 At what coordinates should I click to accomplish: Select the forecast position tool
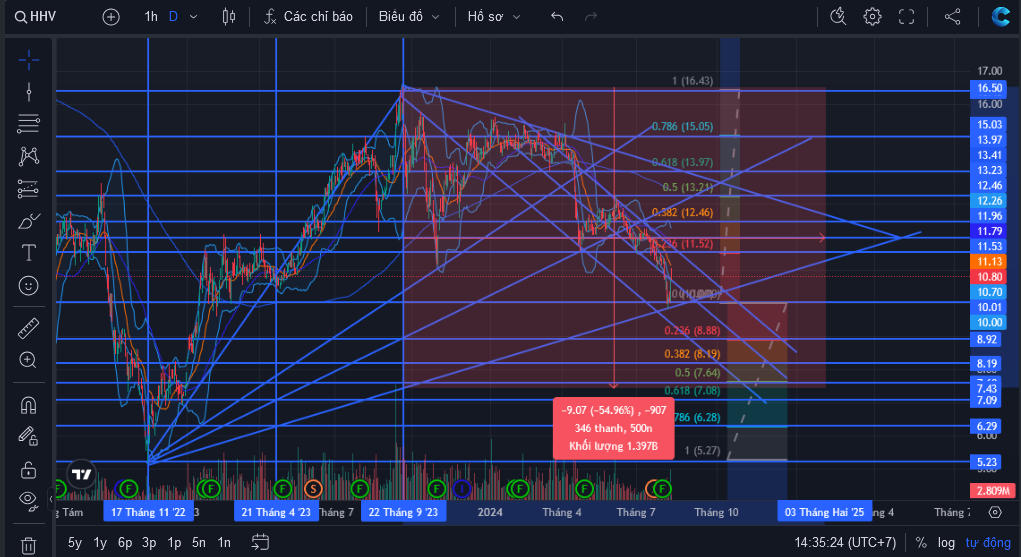click(29, 189)
